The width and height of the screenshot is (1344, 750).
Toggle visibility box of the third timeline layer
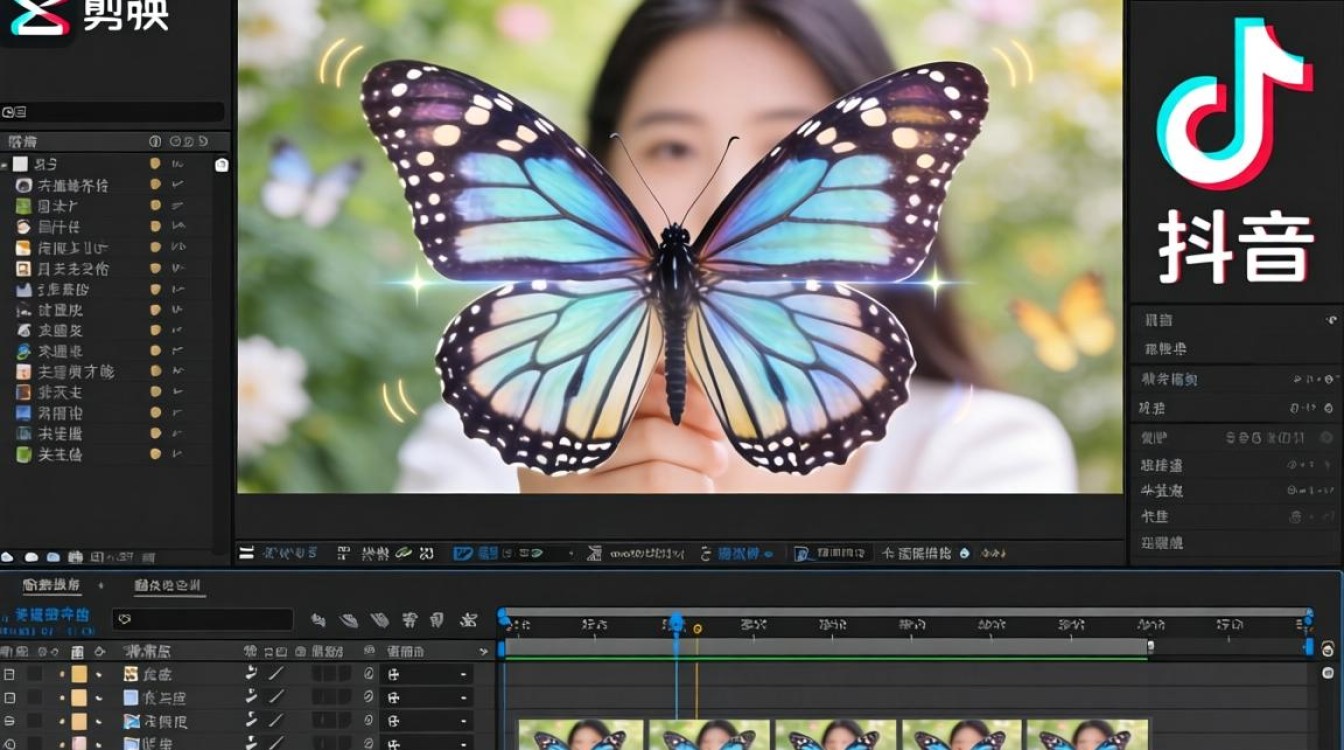[x=9, y=721]
